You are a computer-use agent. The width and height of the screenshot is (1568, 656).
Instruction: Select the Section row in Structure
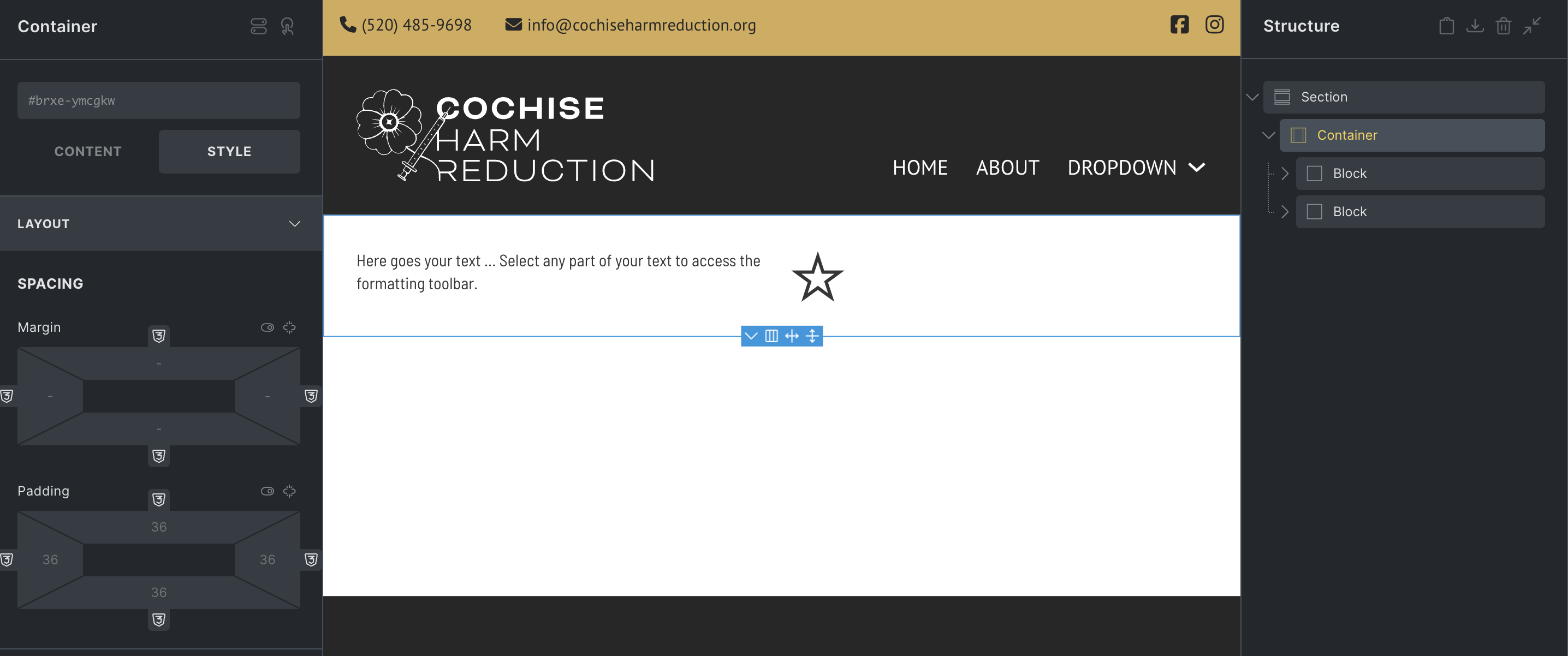(x=1404, y=97)
